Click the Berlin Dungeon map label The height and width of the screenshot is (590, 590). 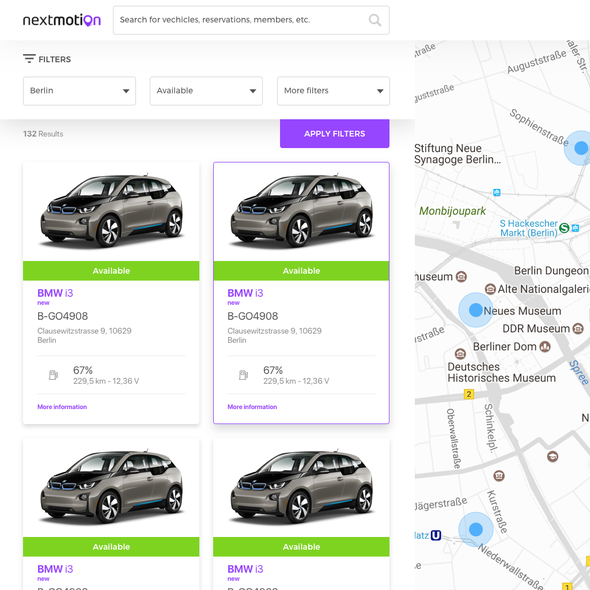pos(551,271)
